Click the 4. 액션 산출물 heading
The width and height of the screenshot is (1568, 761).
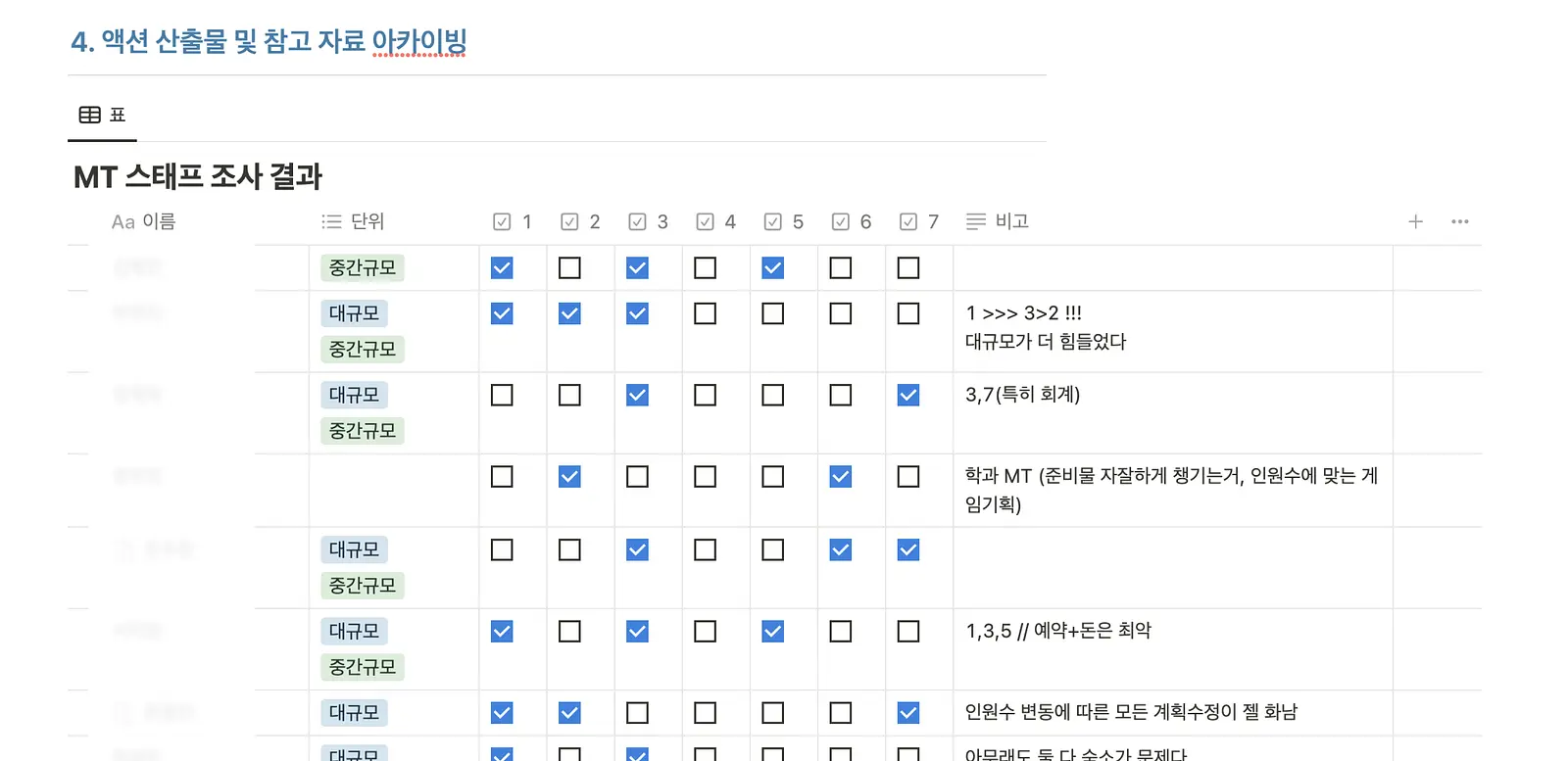tap(269, 41)
